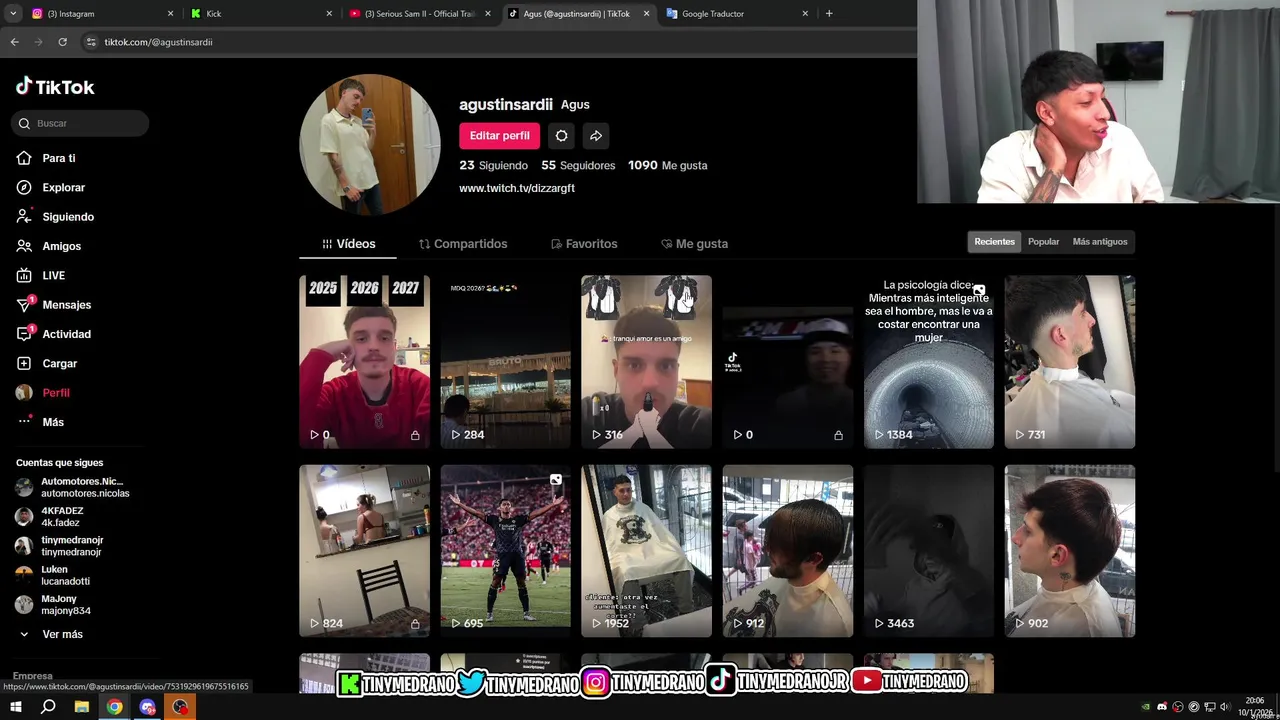Open kitchen video with 824 views
Screen dimensions: 1280x720
pyautogui.click(x=364, y=551)
